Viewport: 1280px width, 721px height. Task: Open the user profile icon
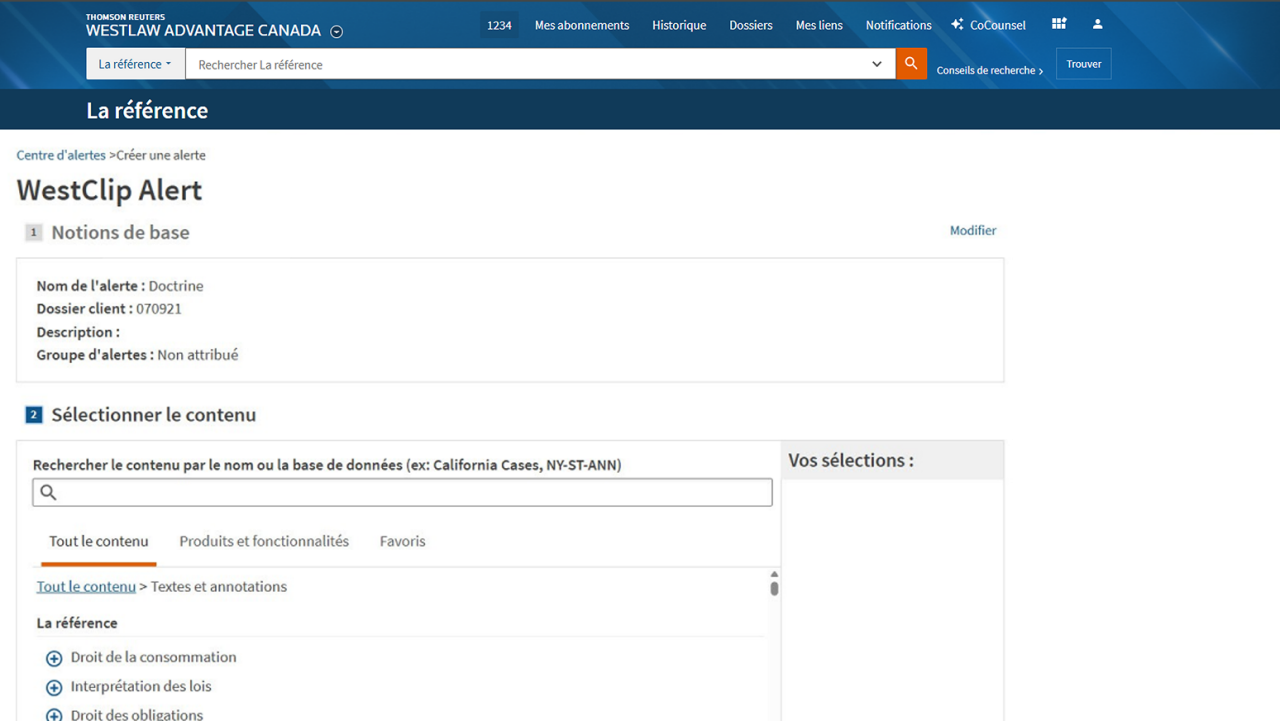click(x=1097, y=24)
